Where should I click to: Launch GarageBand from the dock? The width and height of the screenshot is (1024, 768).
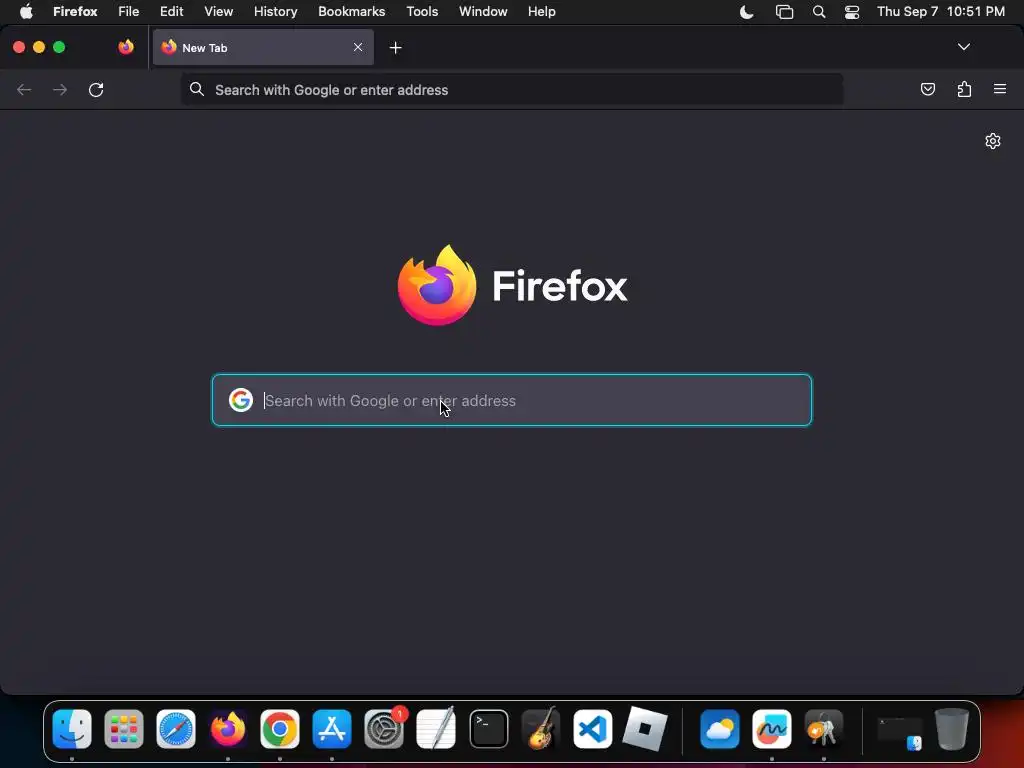(x=541, y=728)
